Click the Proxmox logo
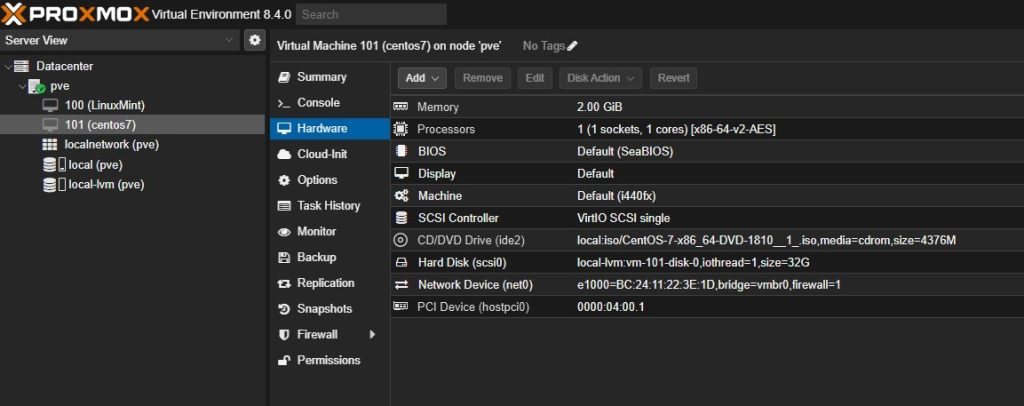This screenshot has height=406, width=1024. [x=76, y=13]
